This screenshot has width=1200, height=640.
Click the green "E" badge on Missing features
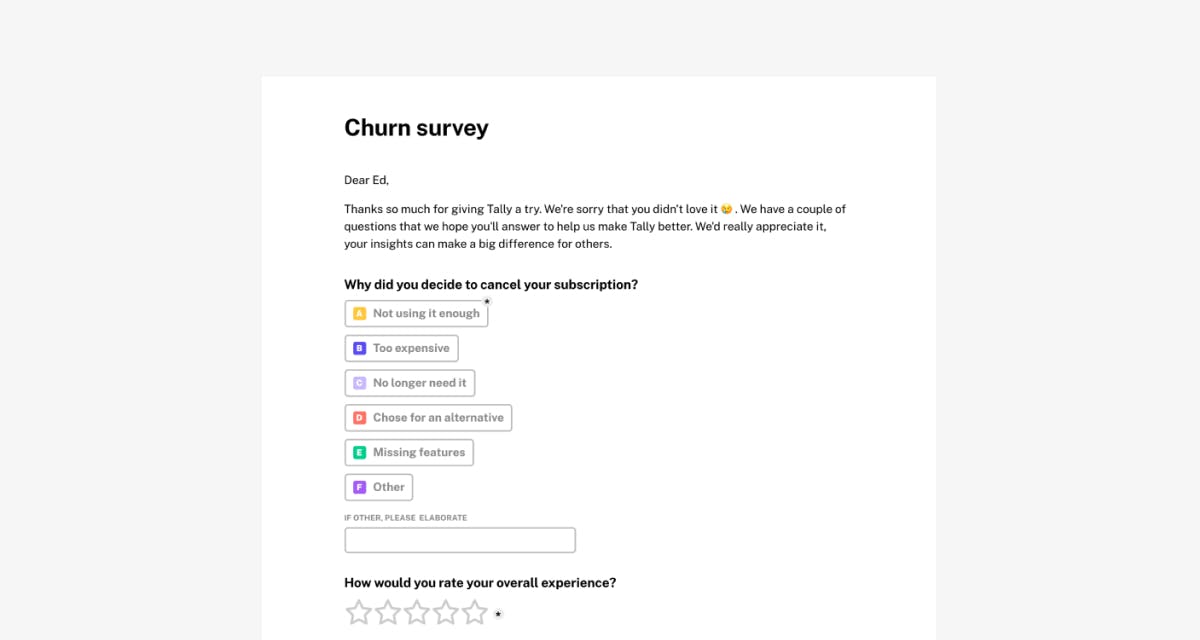coord(359,452)
